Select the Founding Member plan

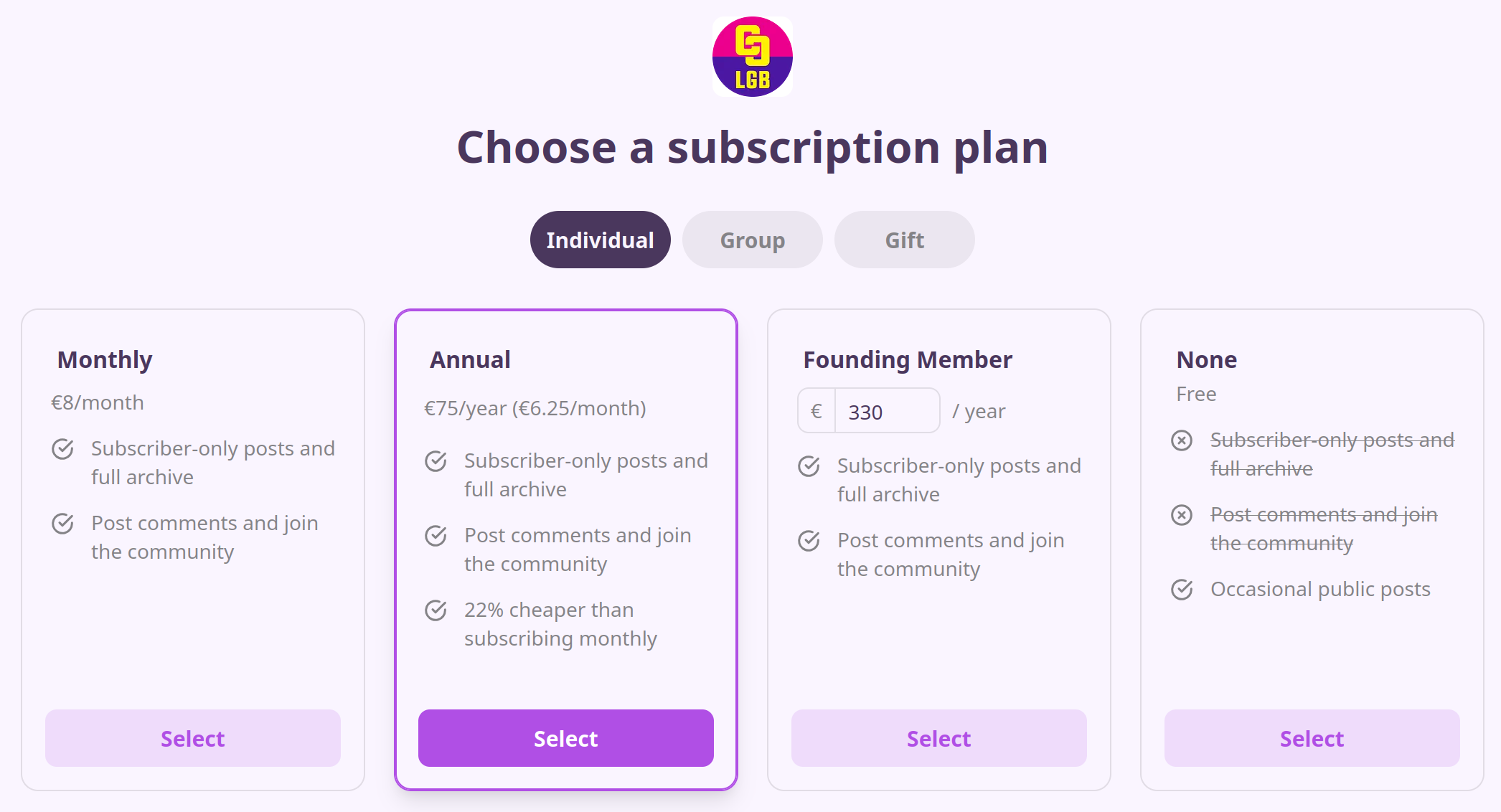click(x=939, y=738)
